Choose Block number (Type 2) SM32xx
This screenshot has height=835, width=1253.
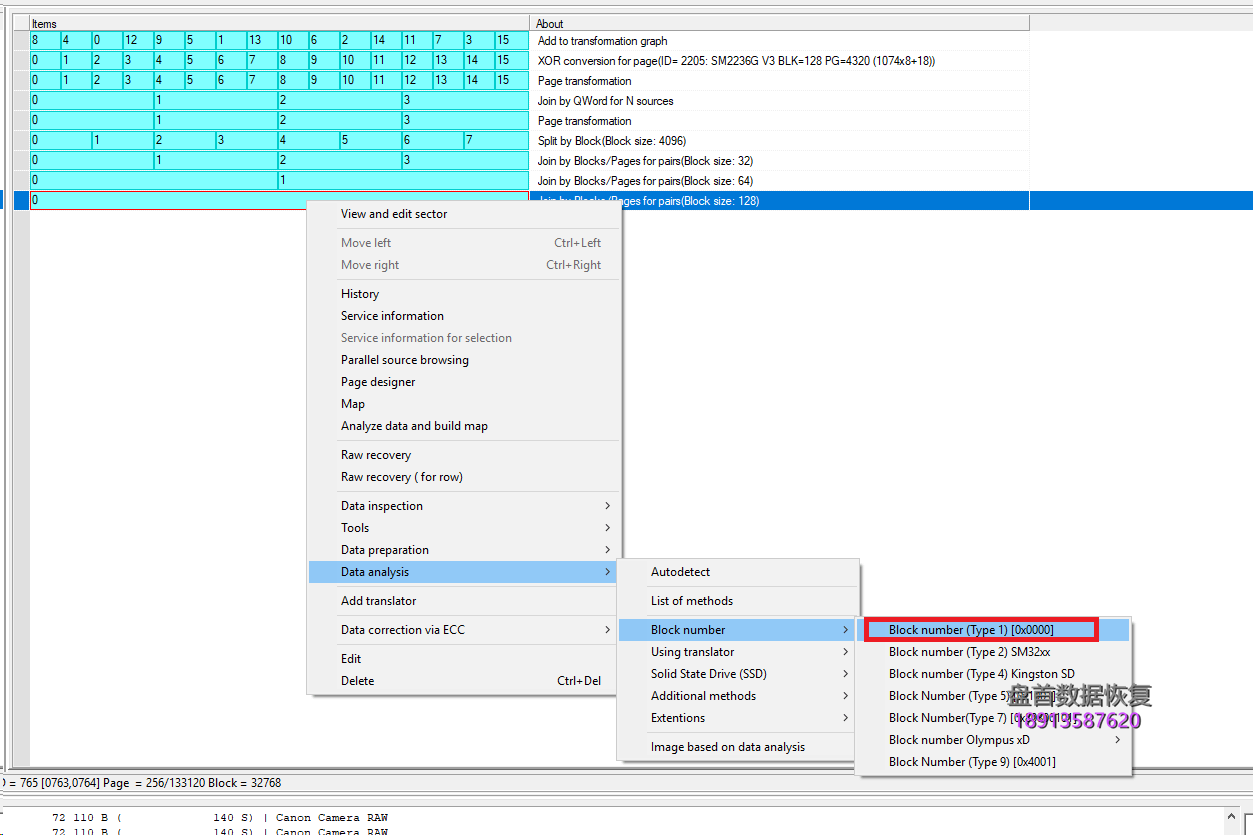(x=993, y=652)
